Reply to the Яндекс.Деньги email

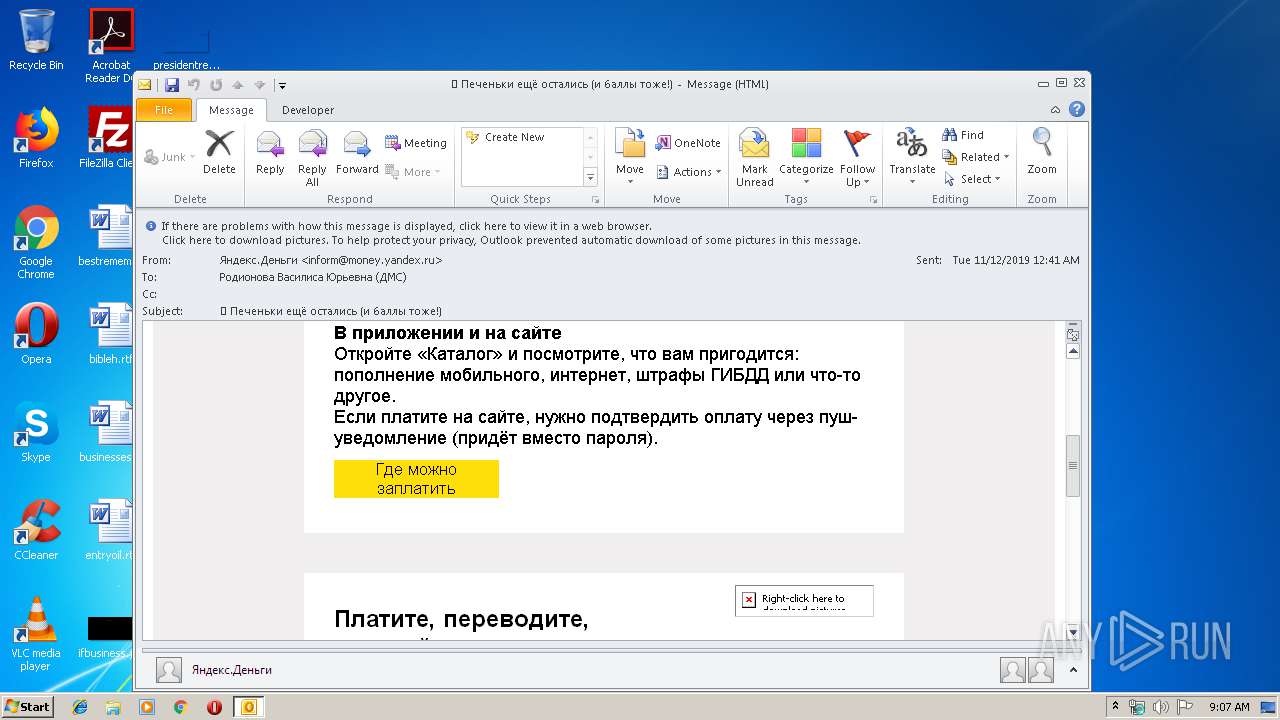point(270,152)
